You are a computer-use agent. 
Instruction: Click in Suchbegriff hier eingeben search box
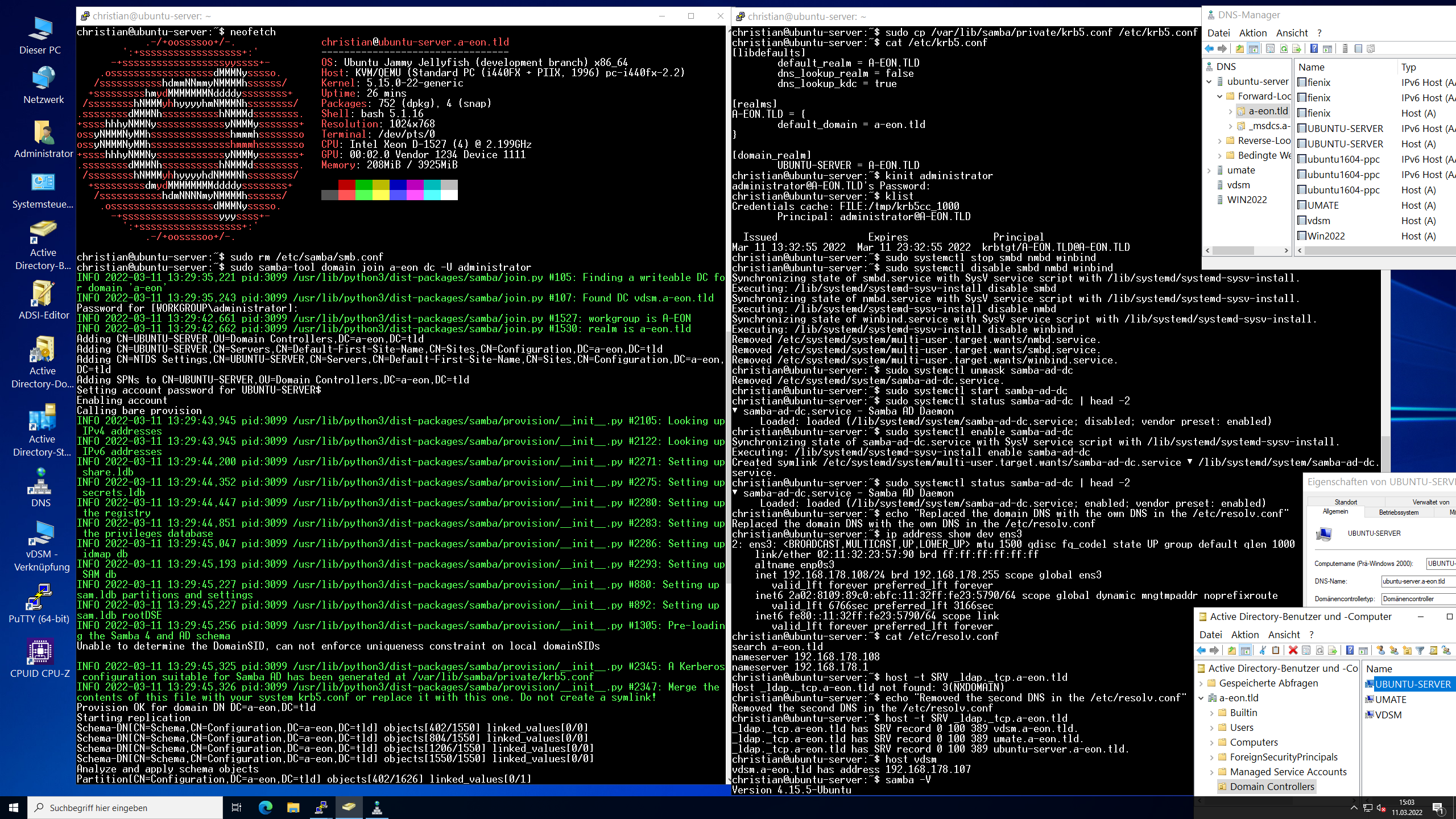click(125, 808)
